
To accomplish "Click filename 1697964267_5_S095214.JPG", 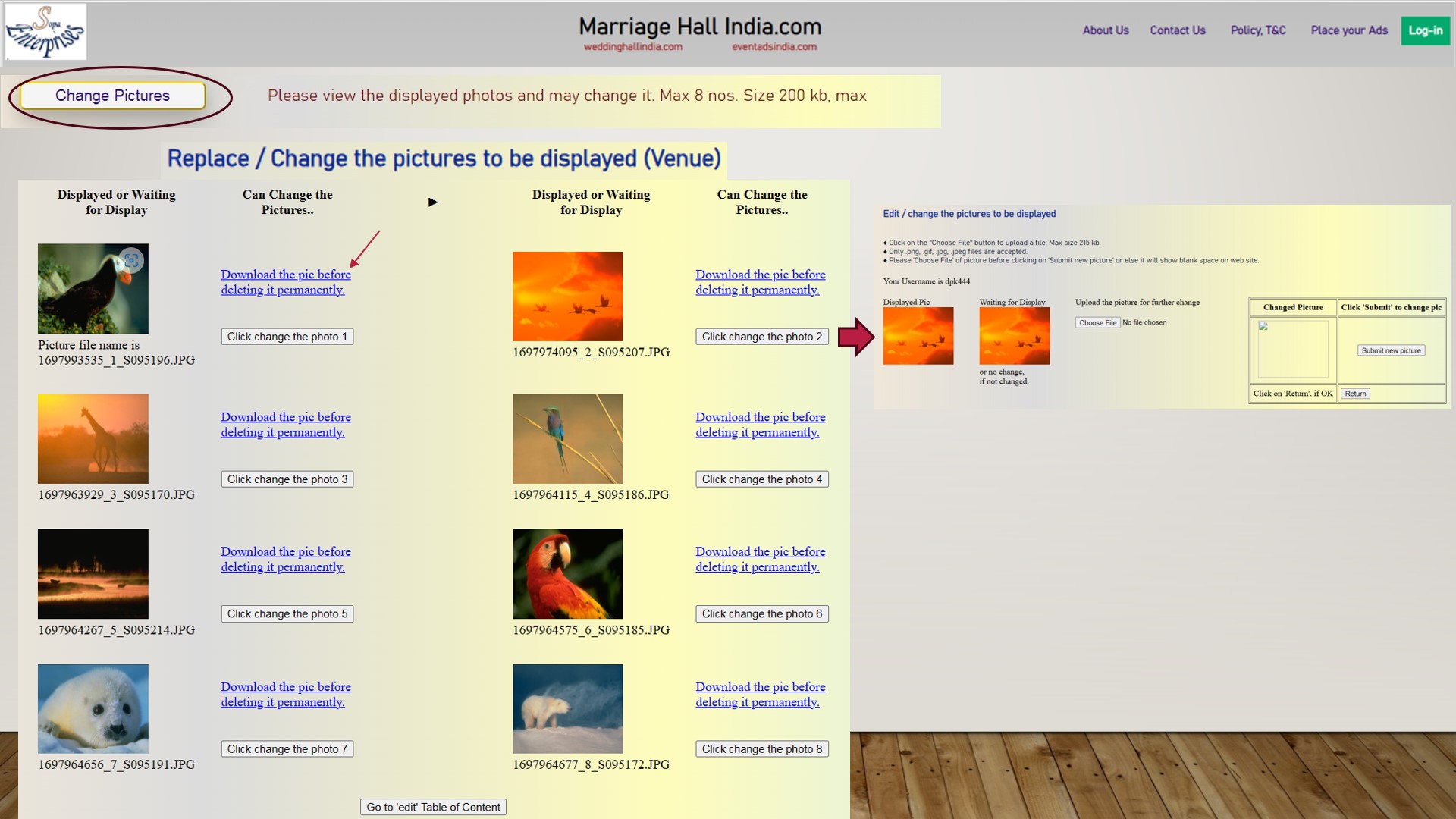I will point(117,630).
